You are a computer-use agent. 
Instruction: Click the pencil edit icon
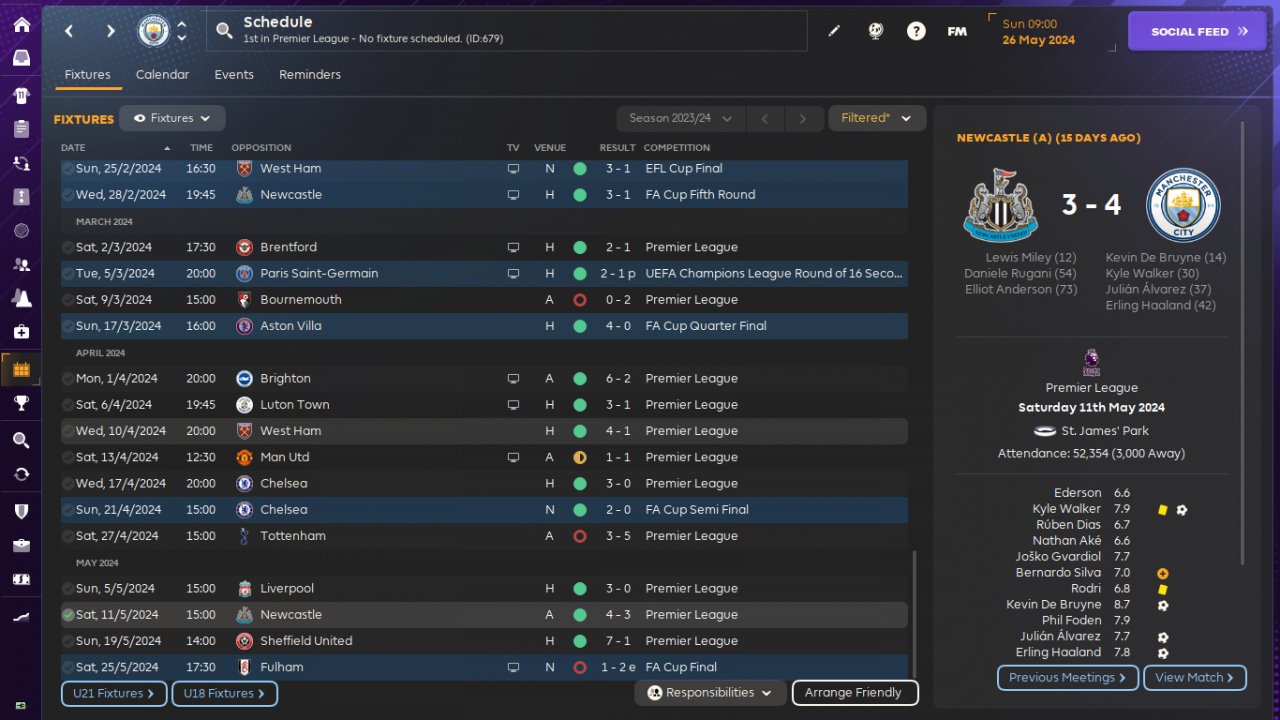tap(834, 31)
